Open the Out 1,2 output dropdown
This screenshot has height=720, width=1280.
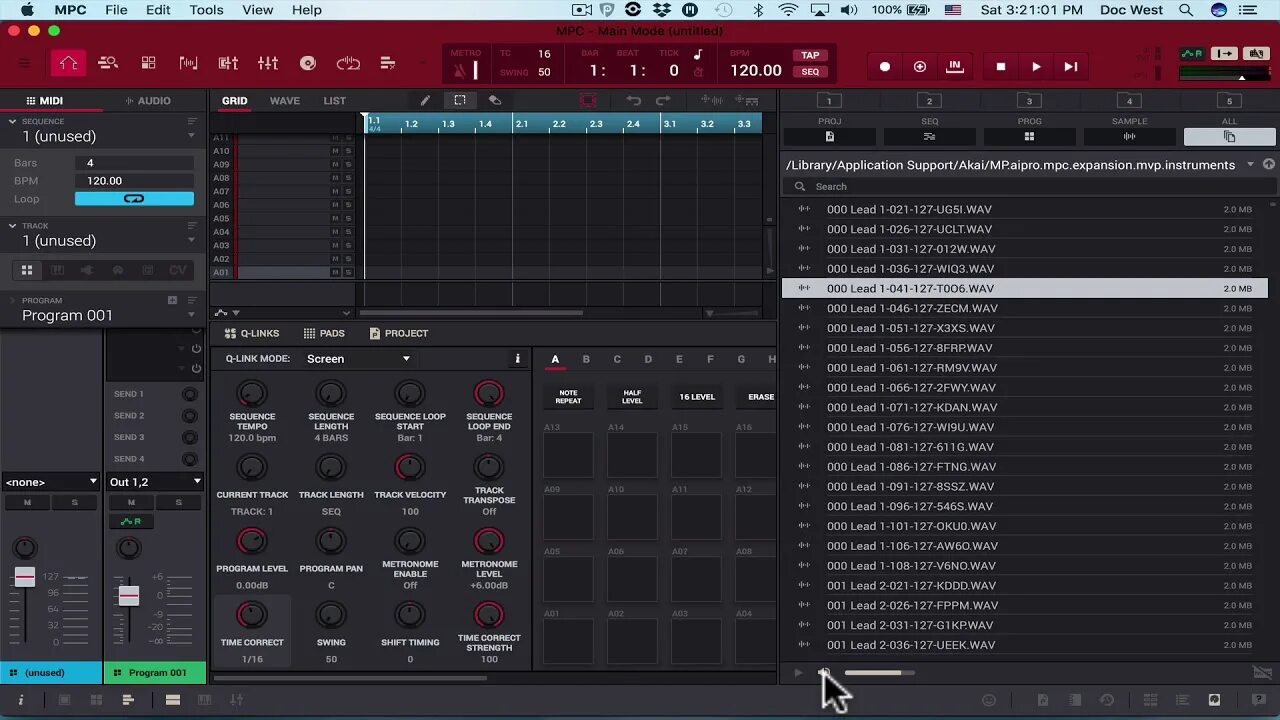pos(155,482)
